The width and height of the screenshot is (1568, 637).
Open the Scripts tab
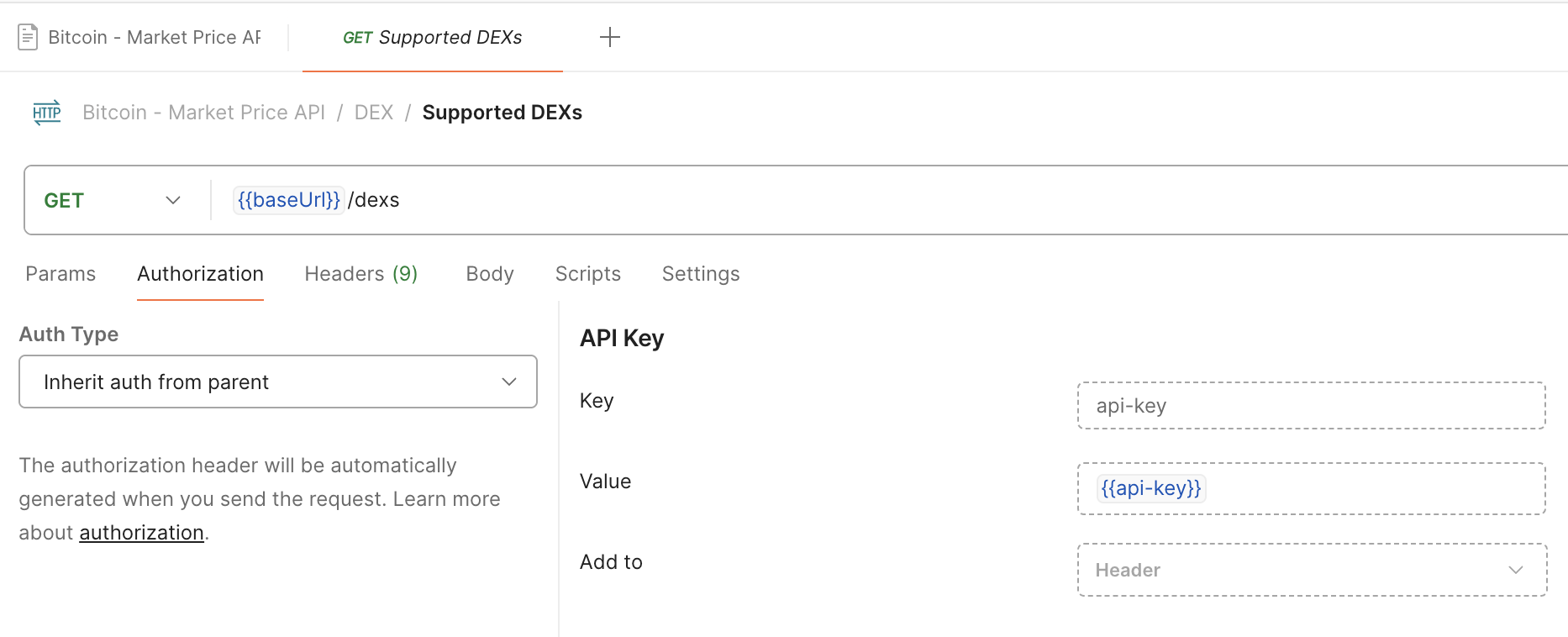[588, 274]
